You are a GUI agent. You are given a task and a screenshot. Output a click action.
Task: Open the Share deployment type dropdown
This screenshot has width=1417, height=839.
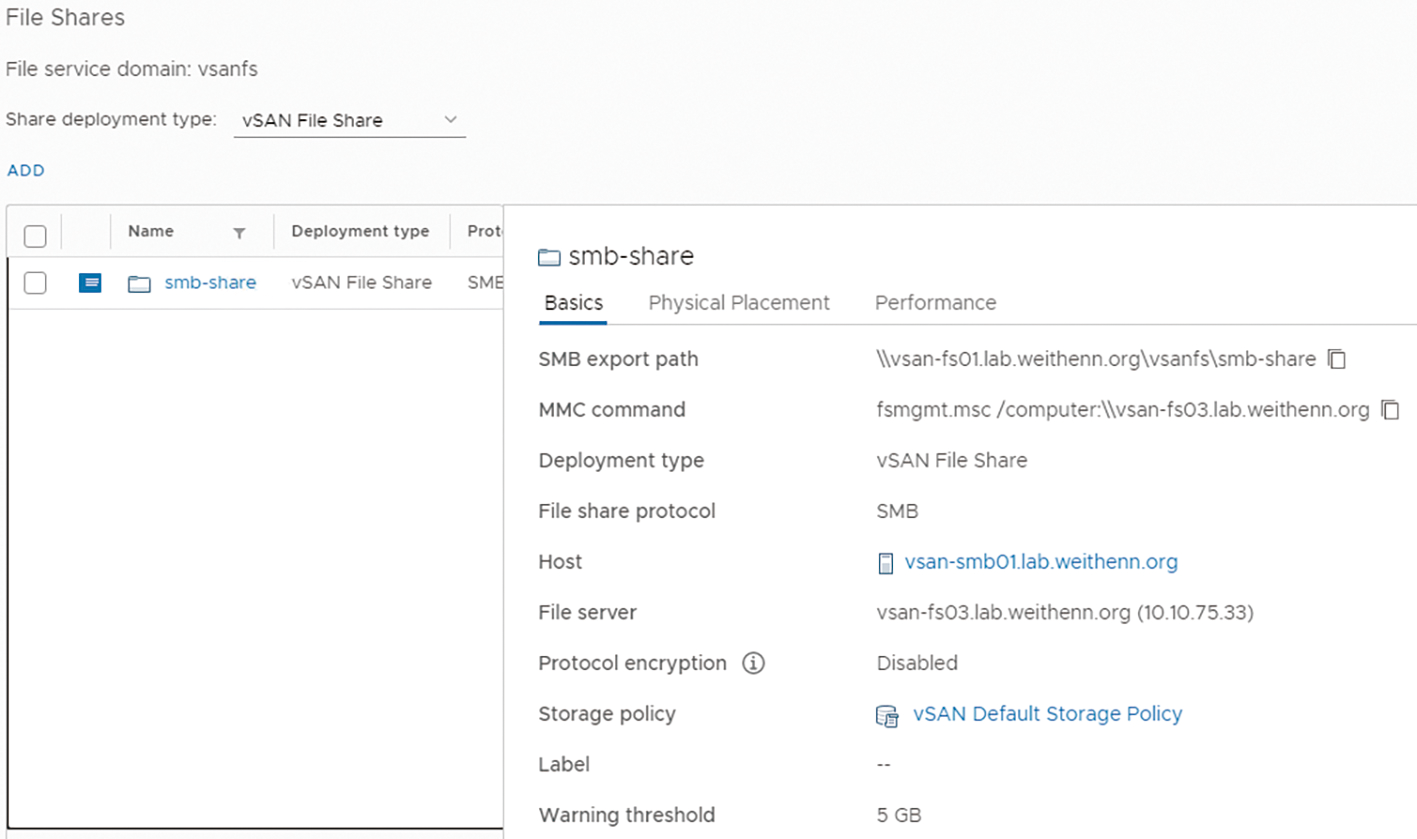click(350, 121)
